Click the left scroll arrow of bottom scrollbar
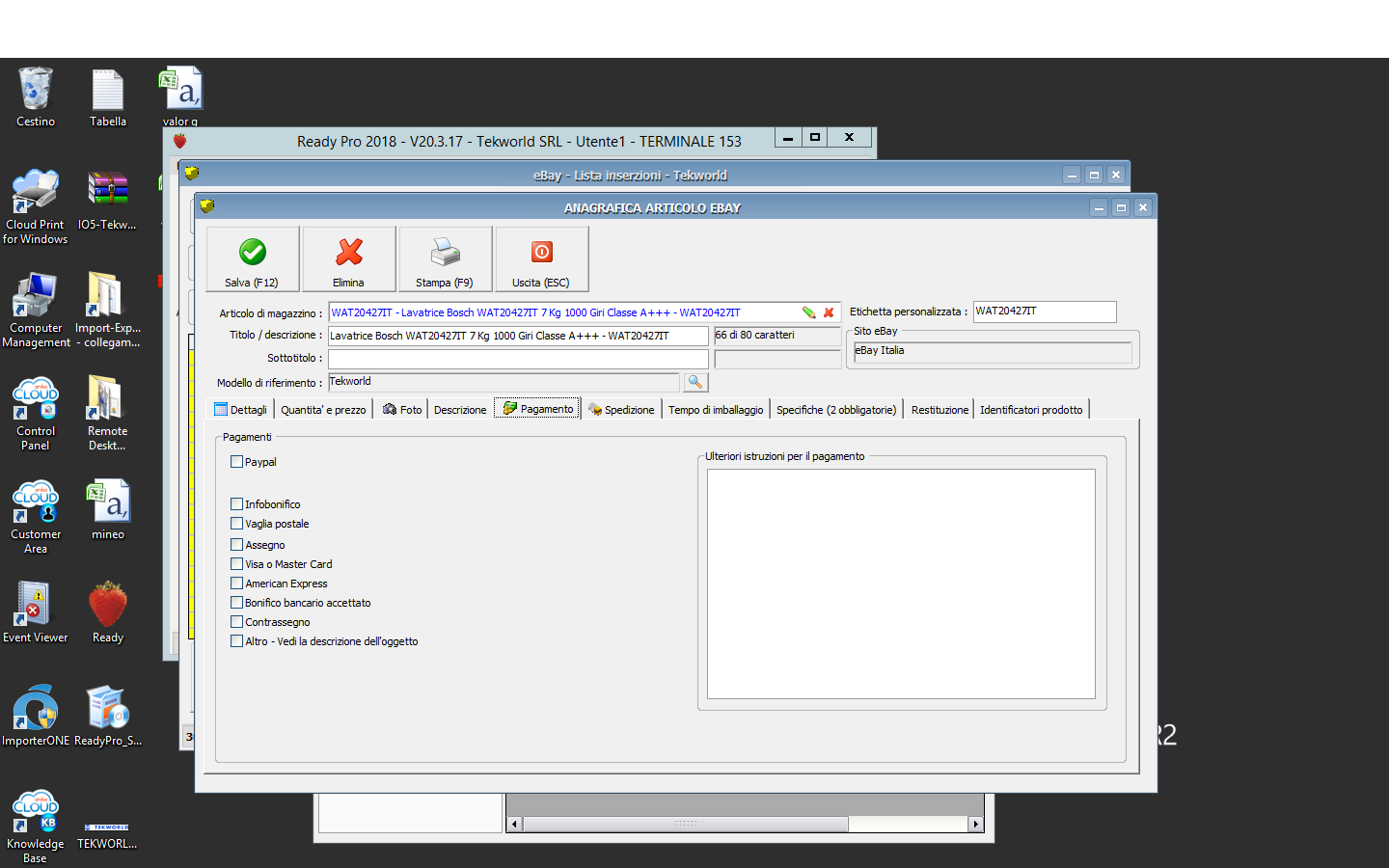 click(x=514, y=825)
